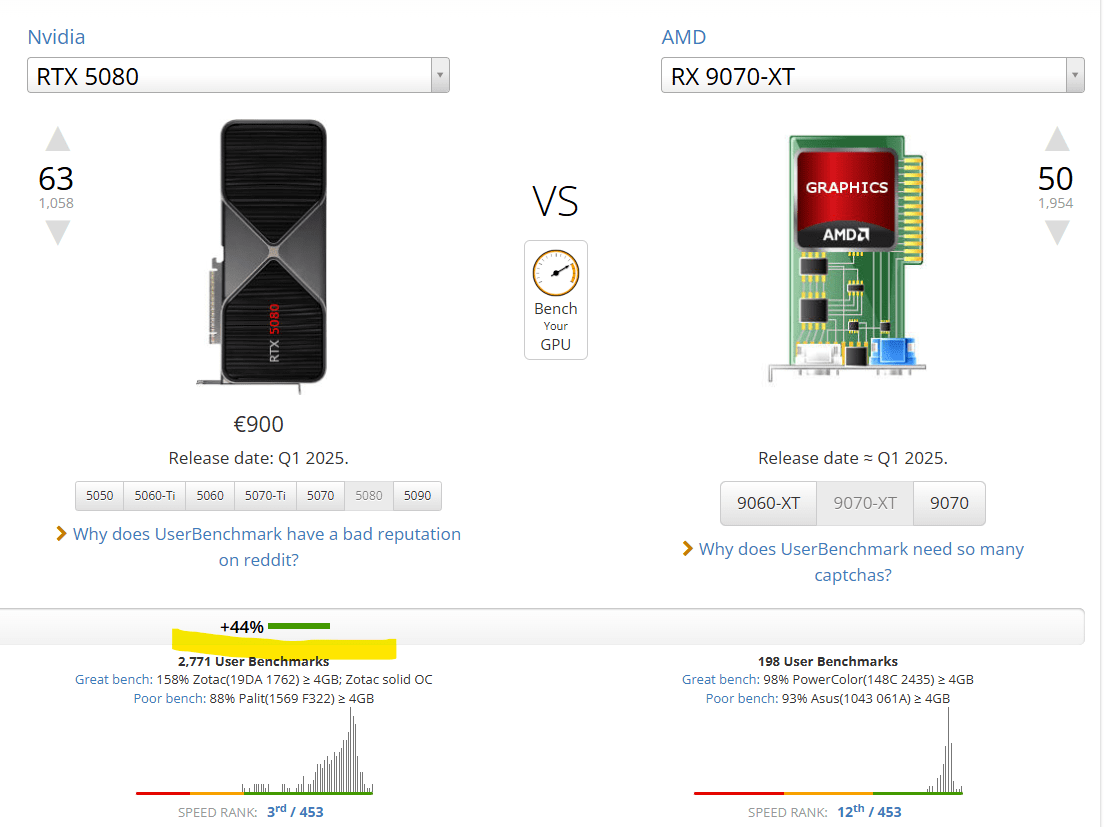Click the 2,771 User Benchmarks heading

254,661
